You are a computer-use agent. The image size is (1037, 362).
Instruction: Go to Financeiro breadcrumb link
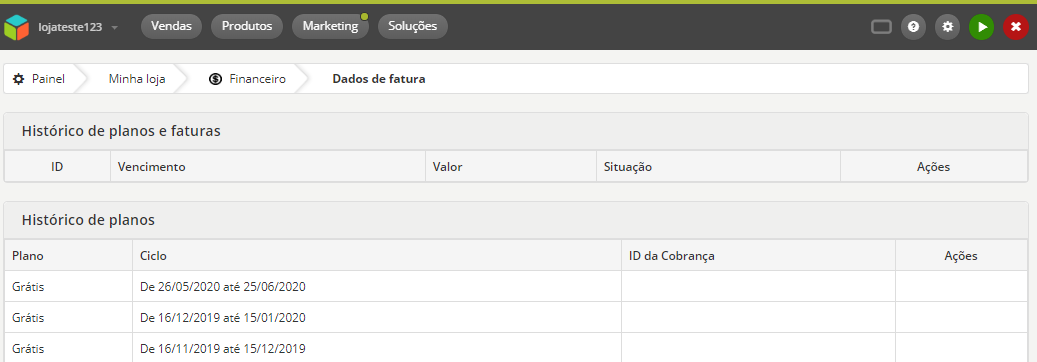point(257,79)
